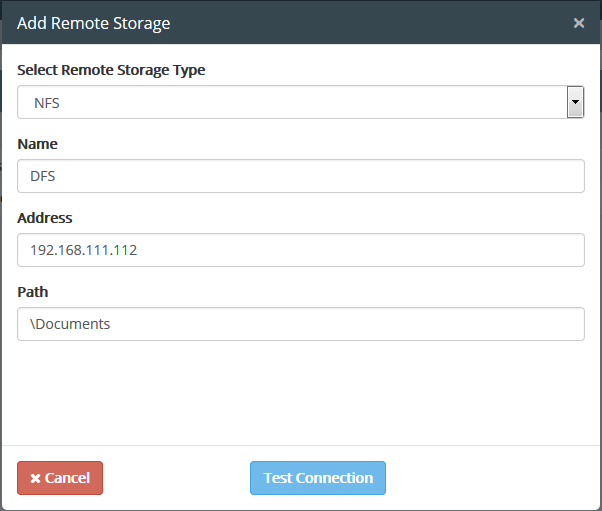Click the X icon inside Cancel button

point(35,478)
